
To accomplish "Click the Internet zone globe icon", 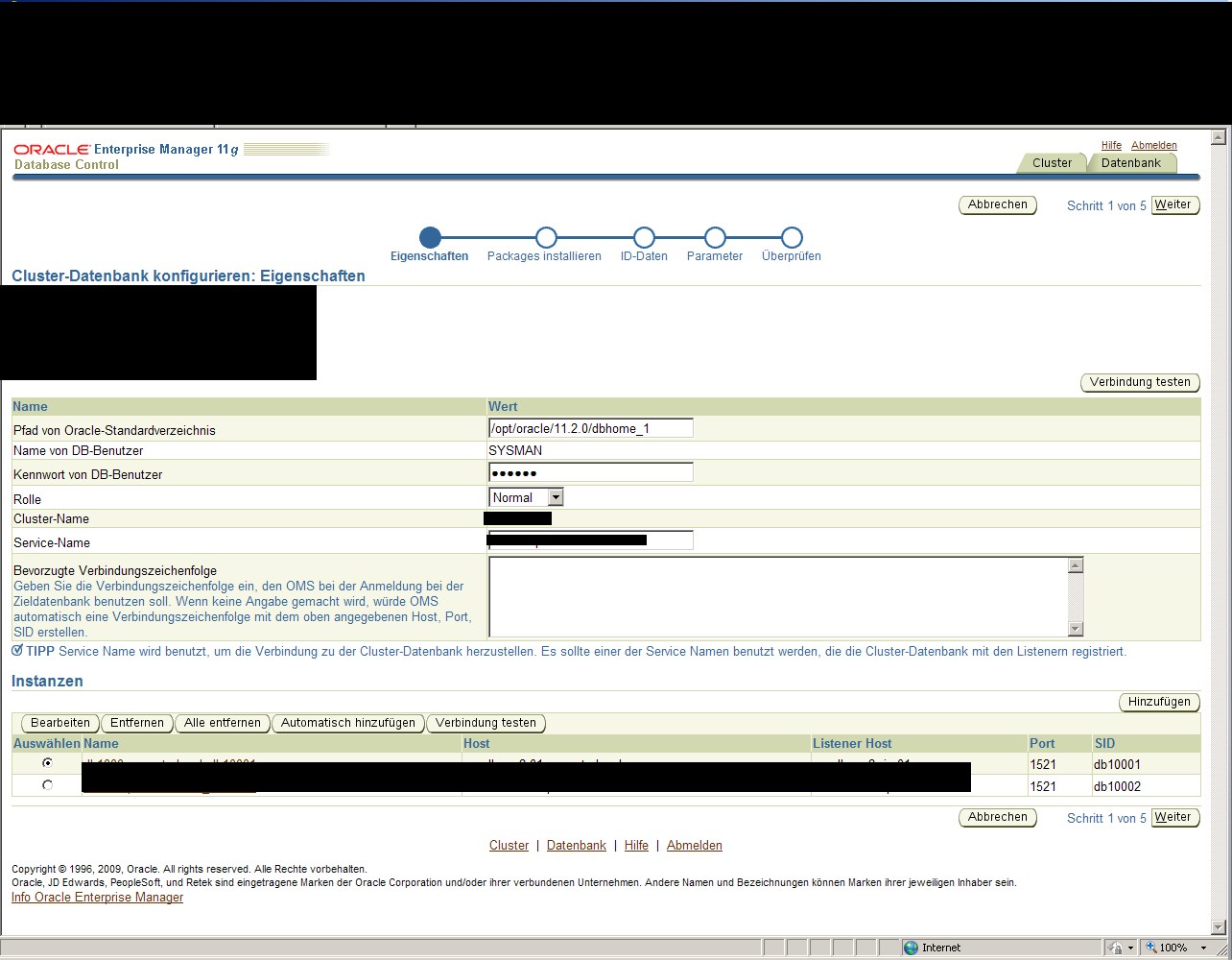I will click(911, 948).
